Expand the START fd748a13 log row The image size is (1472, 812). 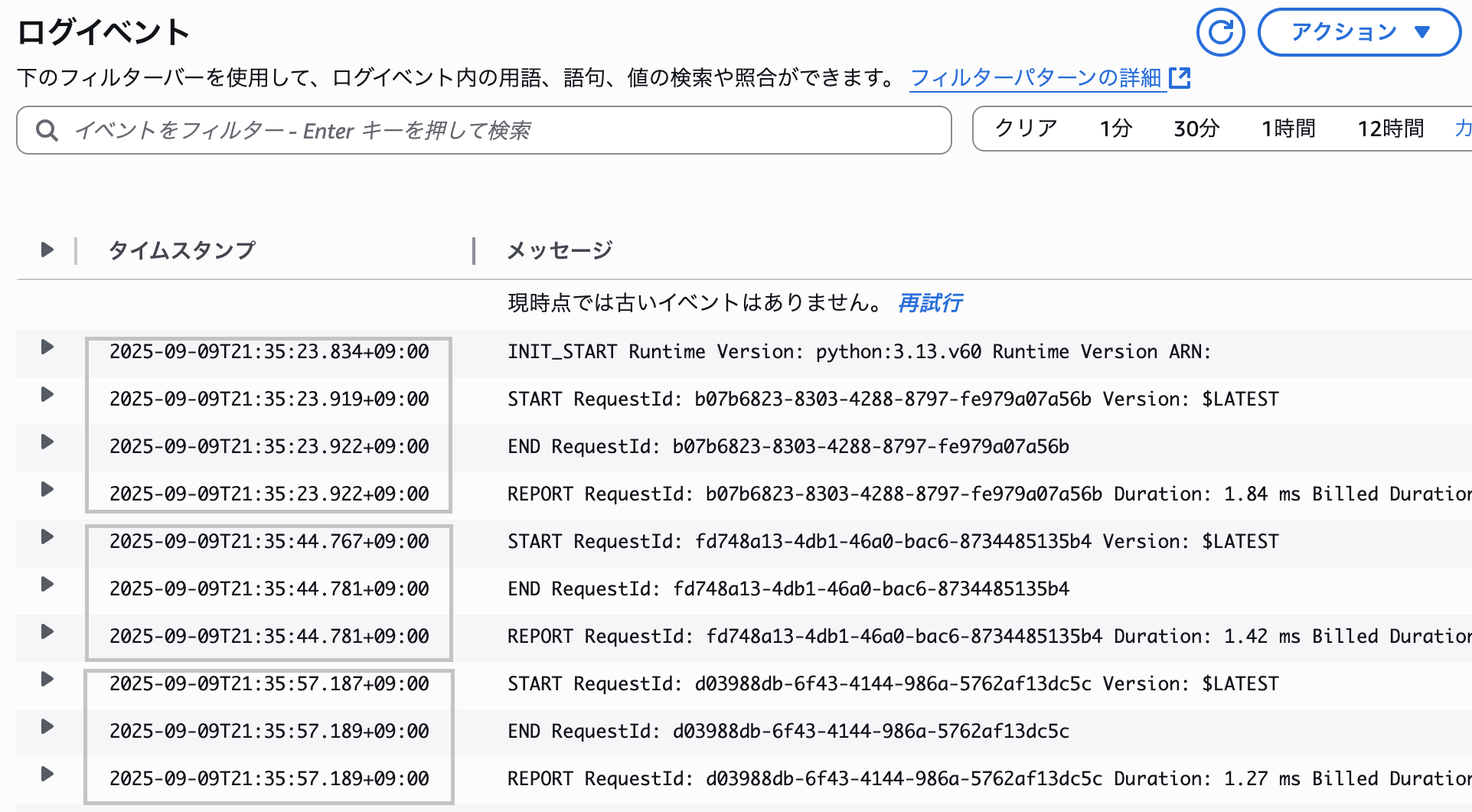click(47, 537)
